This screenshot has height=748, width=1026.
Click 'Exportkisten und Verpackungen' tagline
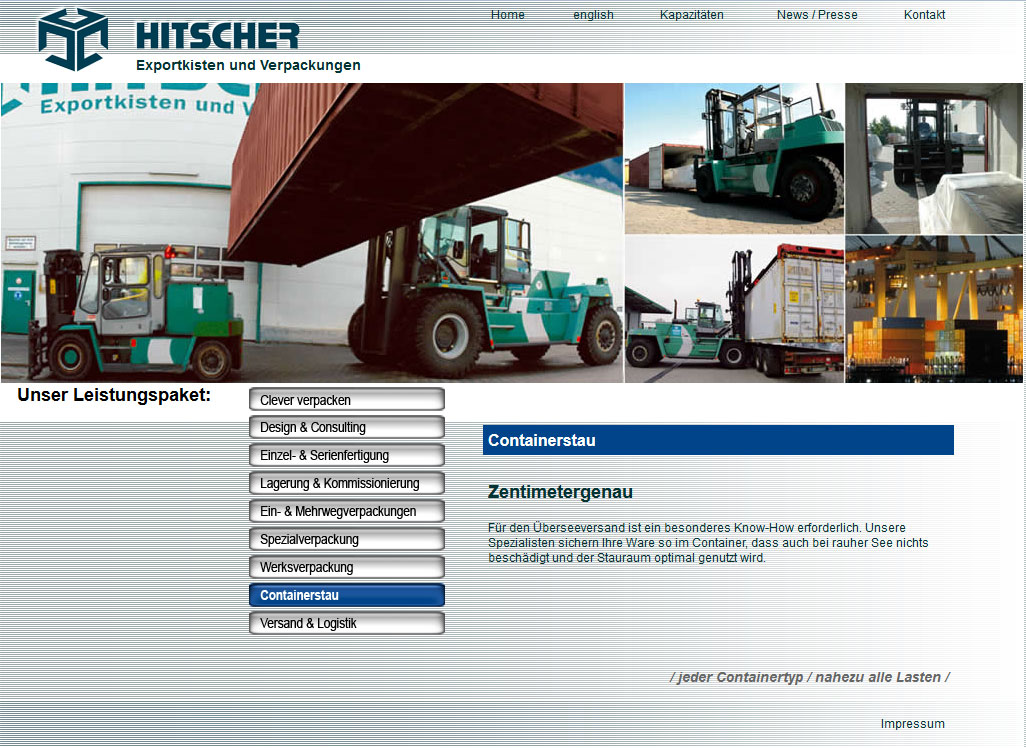click(x=248, y=65)
